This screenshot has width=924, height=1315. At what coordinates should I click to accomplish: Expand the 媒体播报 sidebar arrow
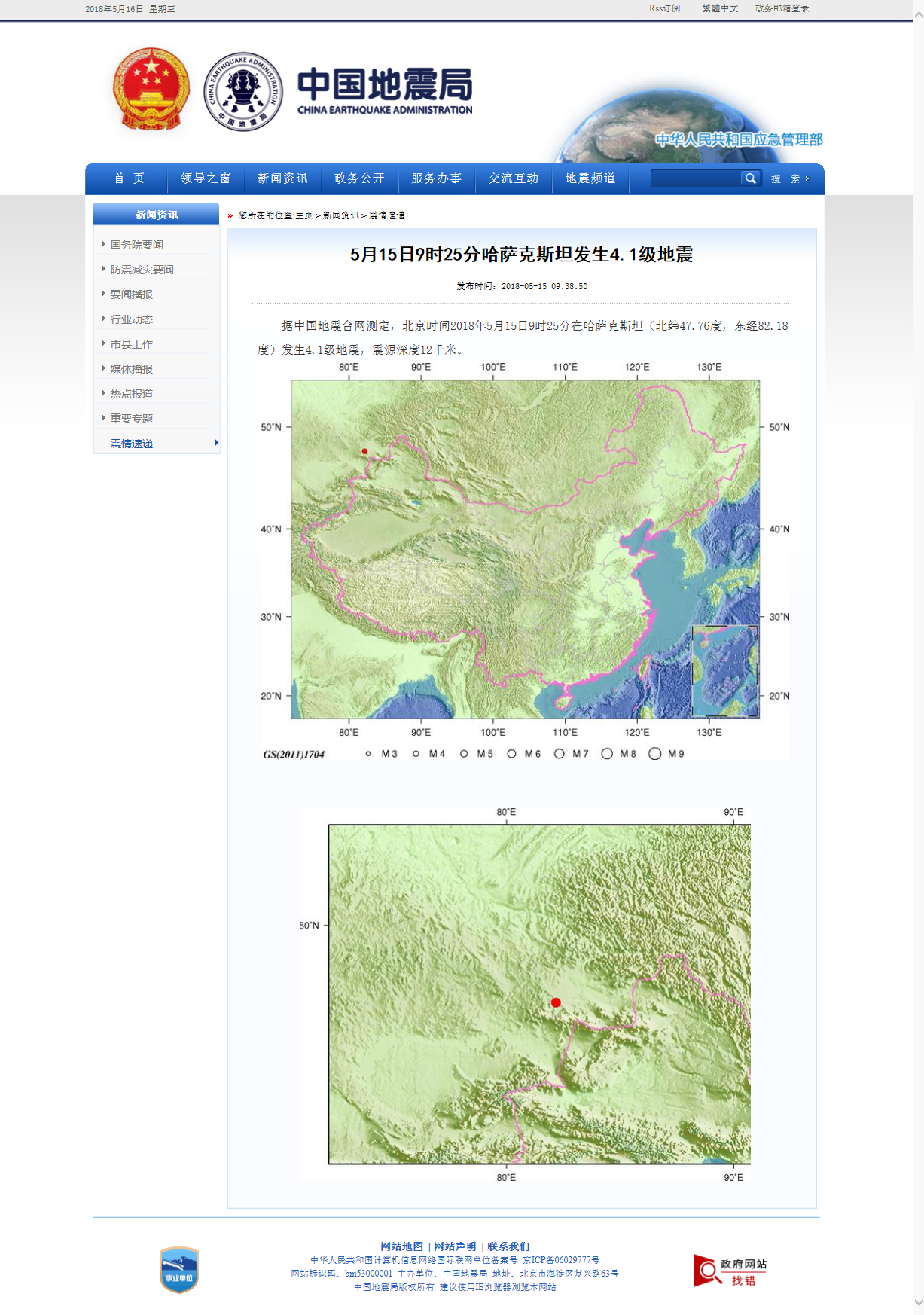pyautogui.click(x=103, y=368)
